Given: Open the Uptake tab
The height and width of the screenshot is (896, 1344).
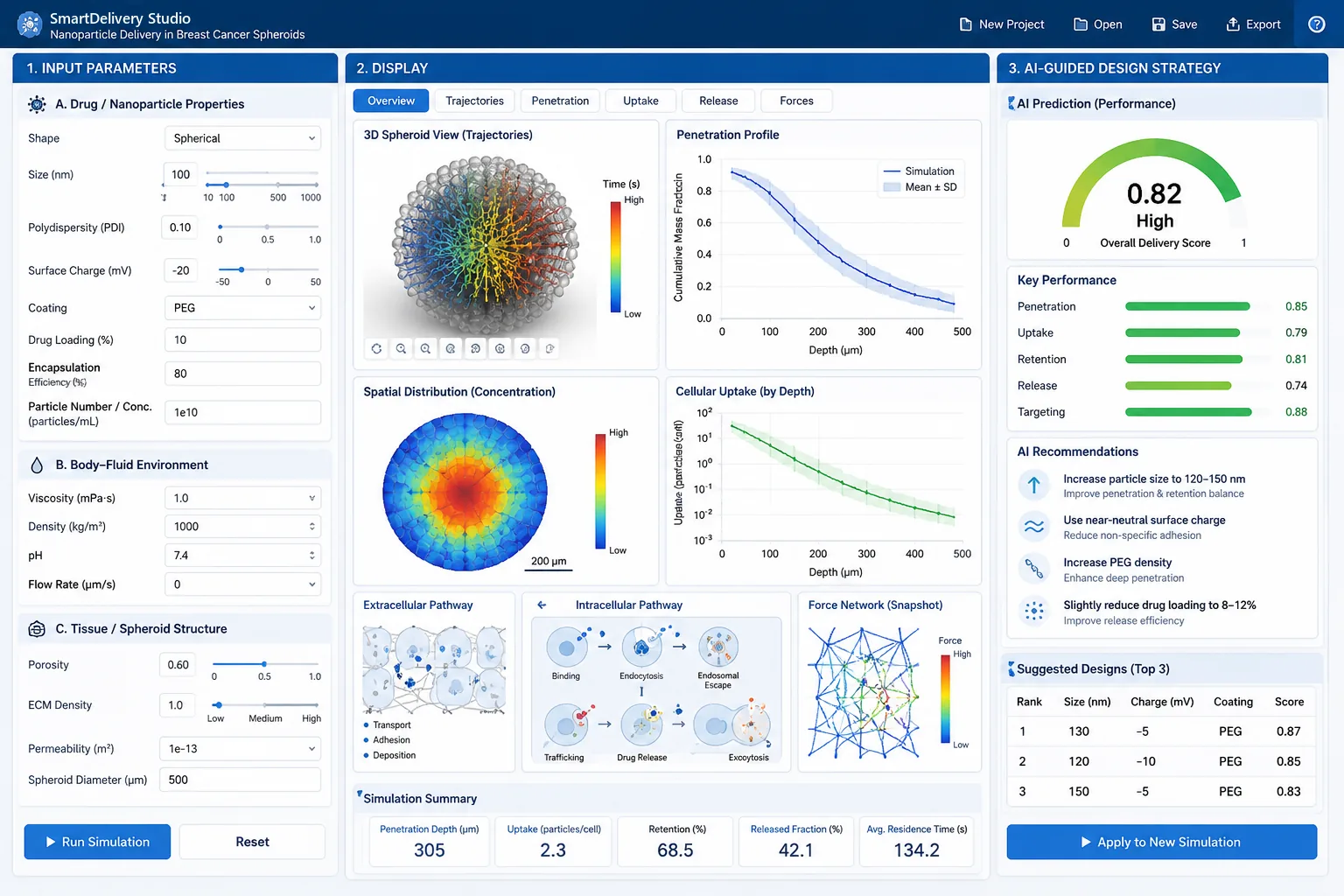Looking at the screenshot, I should pos(640,101).
